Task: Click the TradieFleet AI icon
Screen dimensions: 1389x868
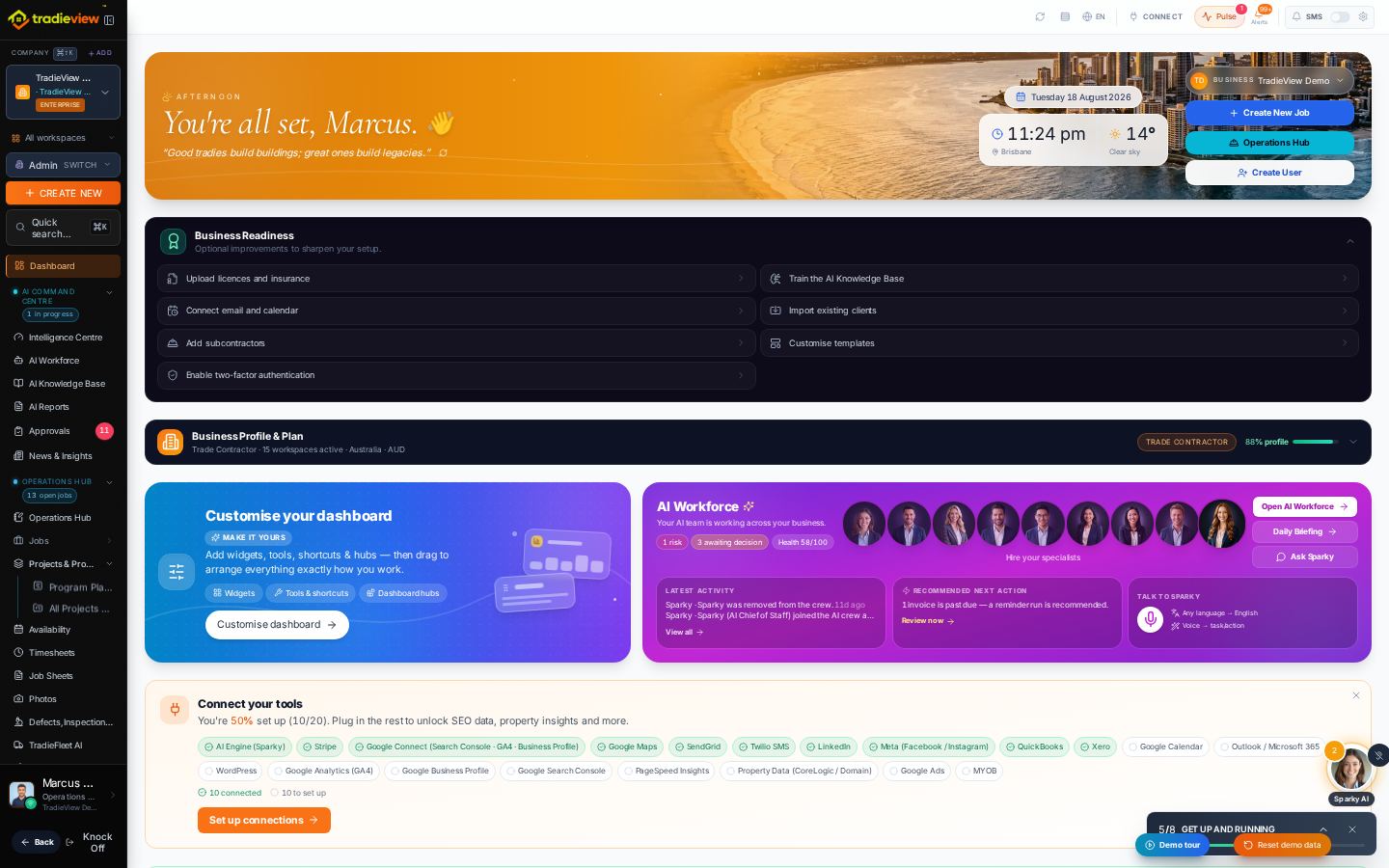Action: coord(18,746)
